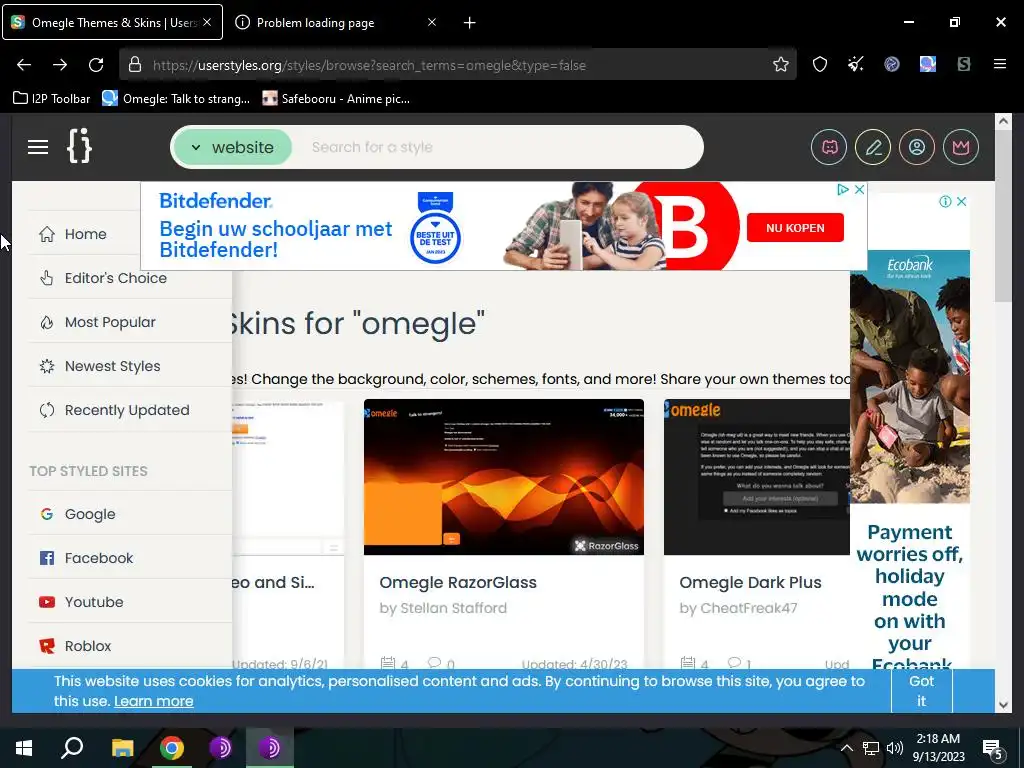
Task: Open the shield protection icon in toolbar
Action: (x=820, y=64)
